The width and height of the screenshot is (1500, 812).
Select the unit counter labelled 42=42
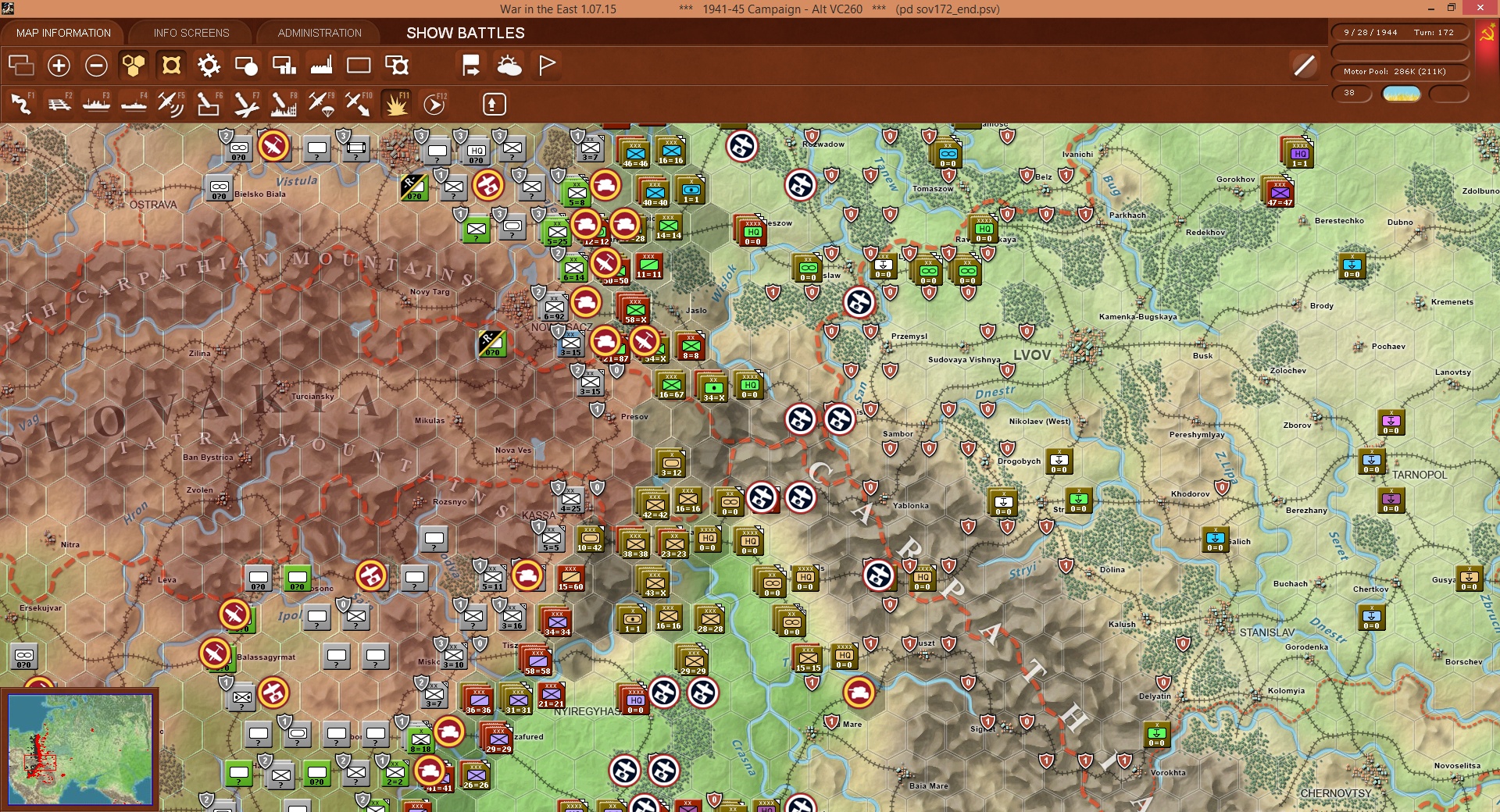(x=654, y=504)
